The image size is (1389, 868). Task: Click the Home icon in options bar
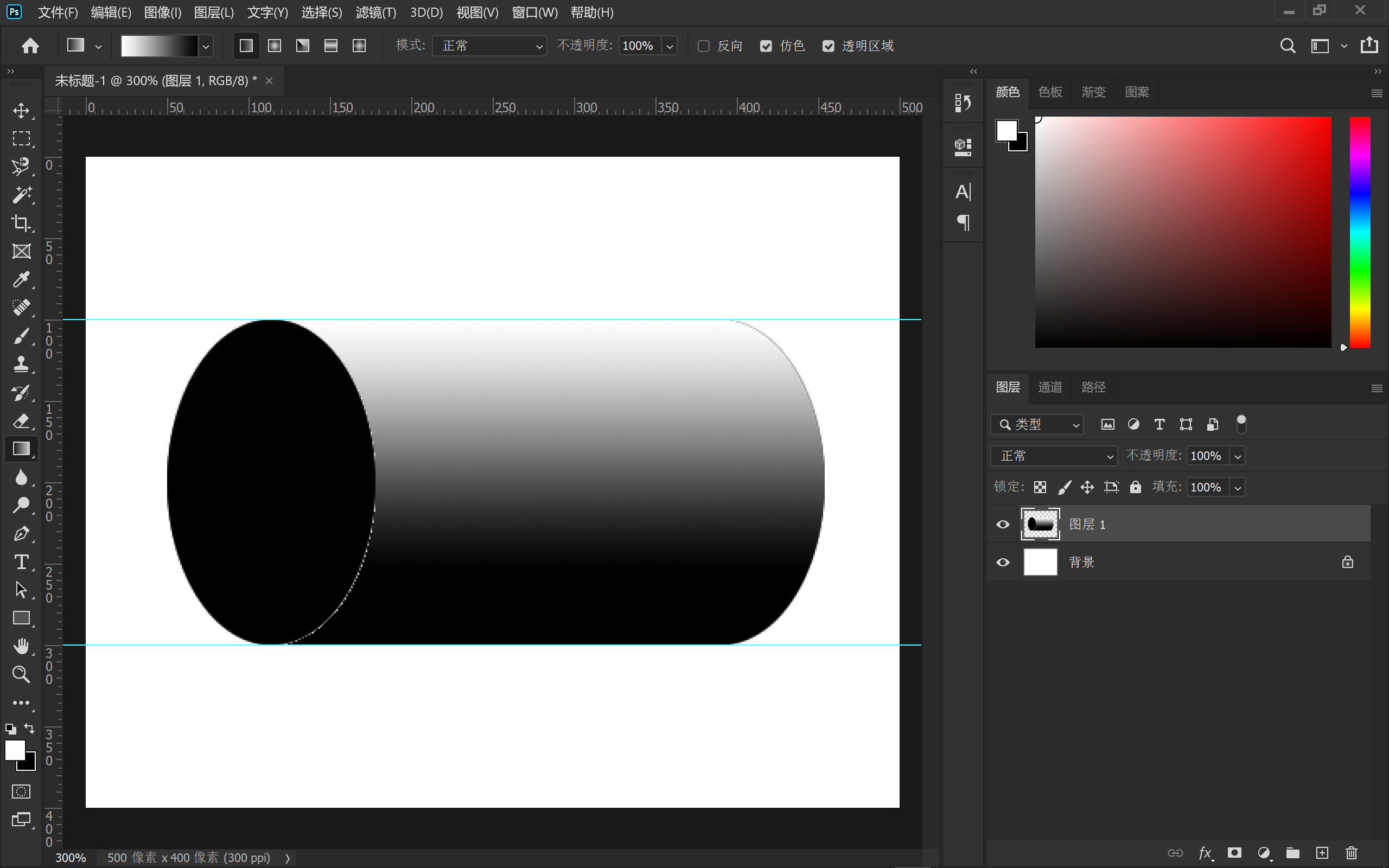click(30, 46)
